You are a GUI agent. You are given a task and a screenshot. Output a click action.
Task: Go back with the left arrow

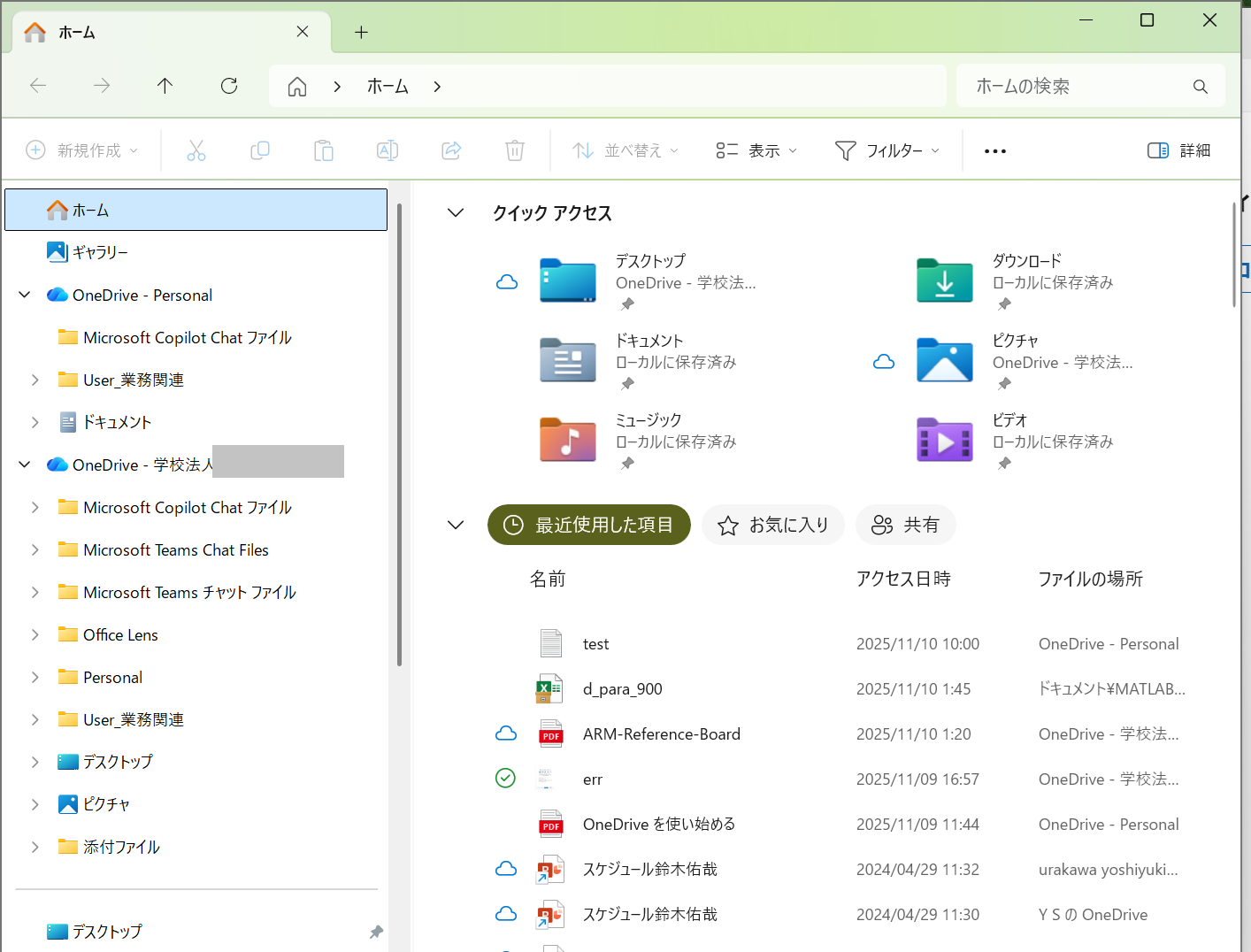pyautogui.click(x=38, y=86)
